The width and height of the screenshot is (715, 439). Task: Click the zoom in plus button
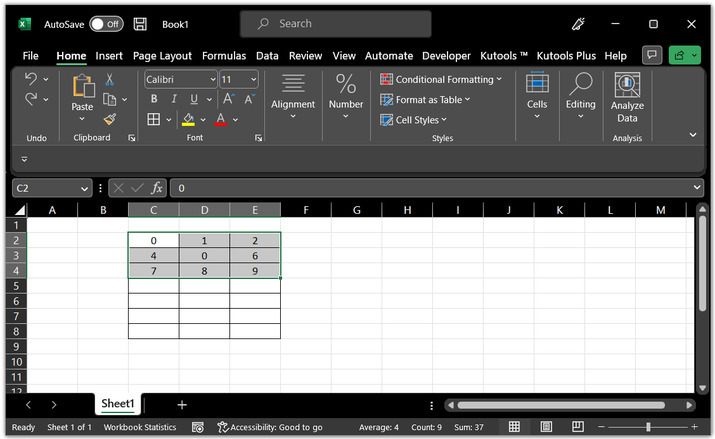694,427
